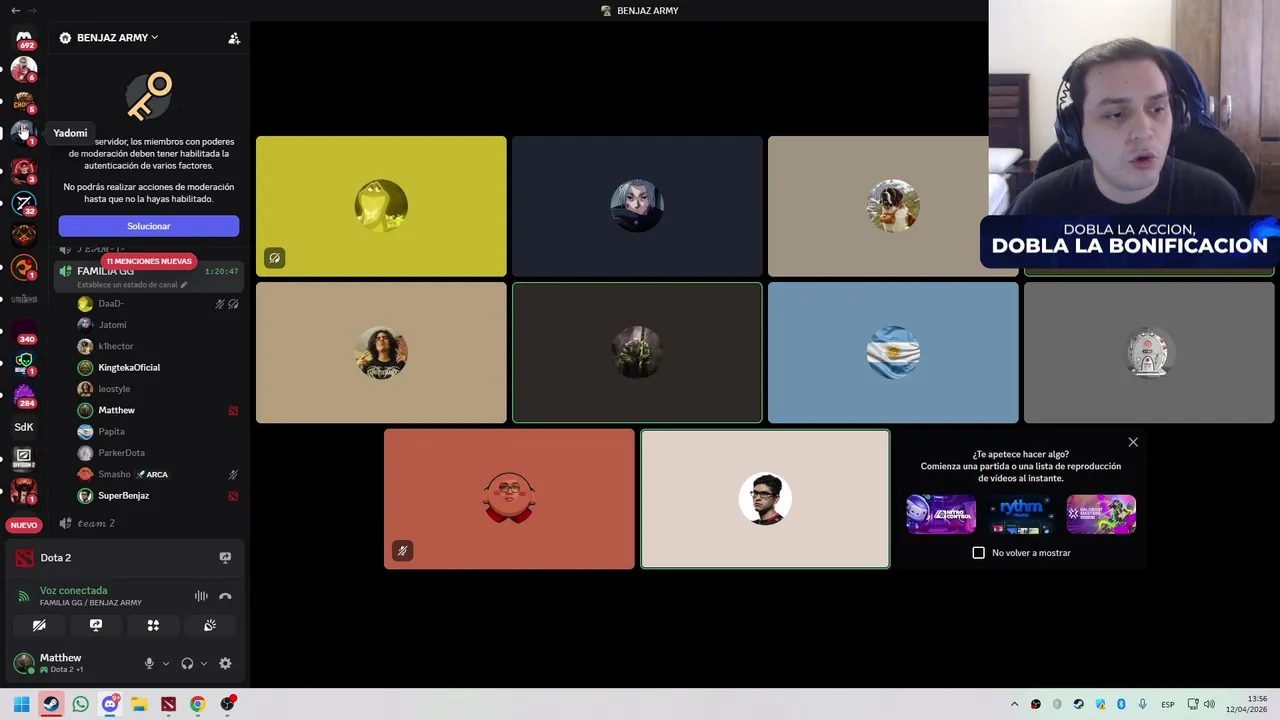Open user settings gear icon

[x=225, y=663]
